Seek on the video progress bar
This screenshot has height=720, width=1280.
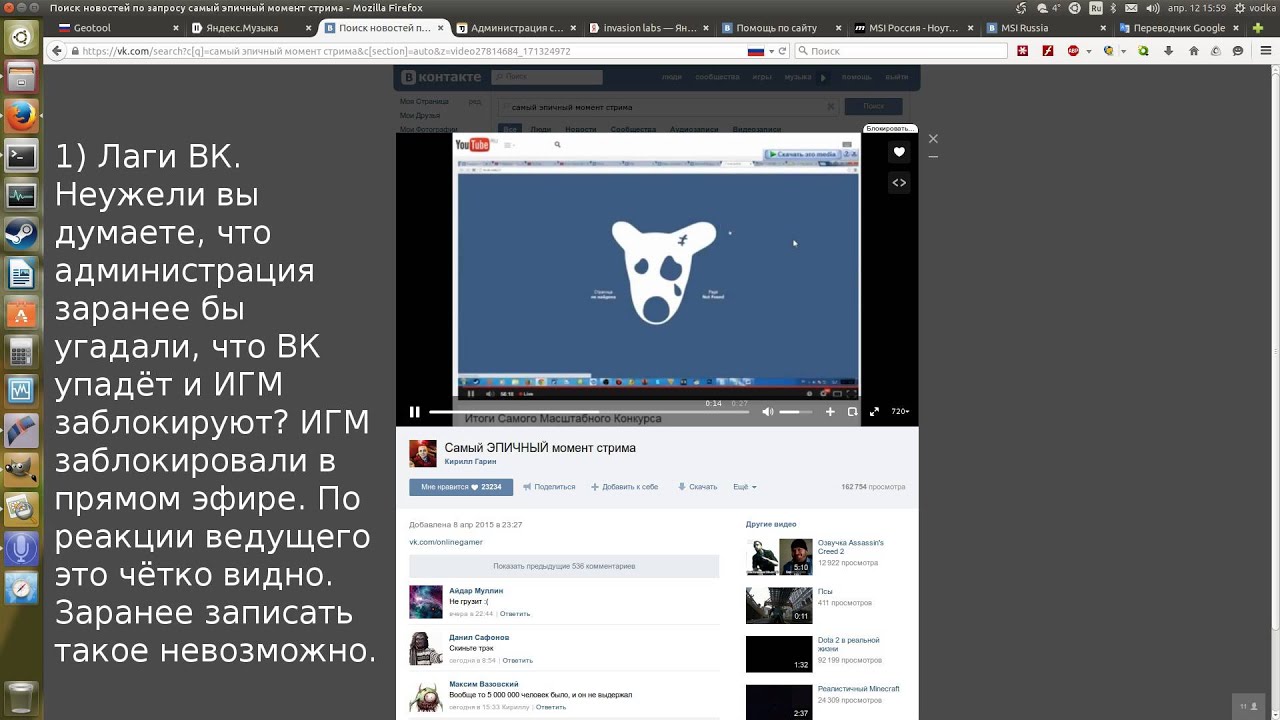coord(589,412)
